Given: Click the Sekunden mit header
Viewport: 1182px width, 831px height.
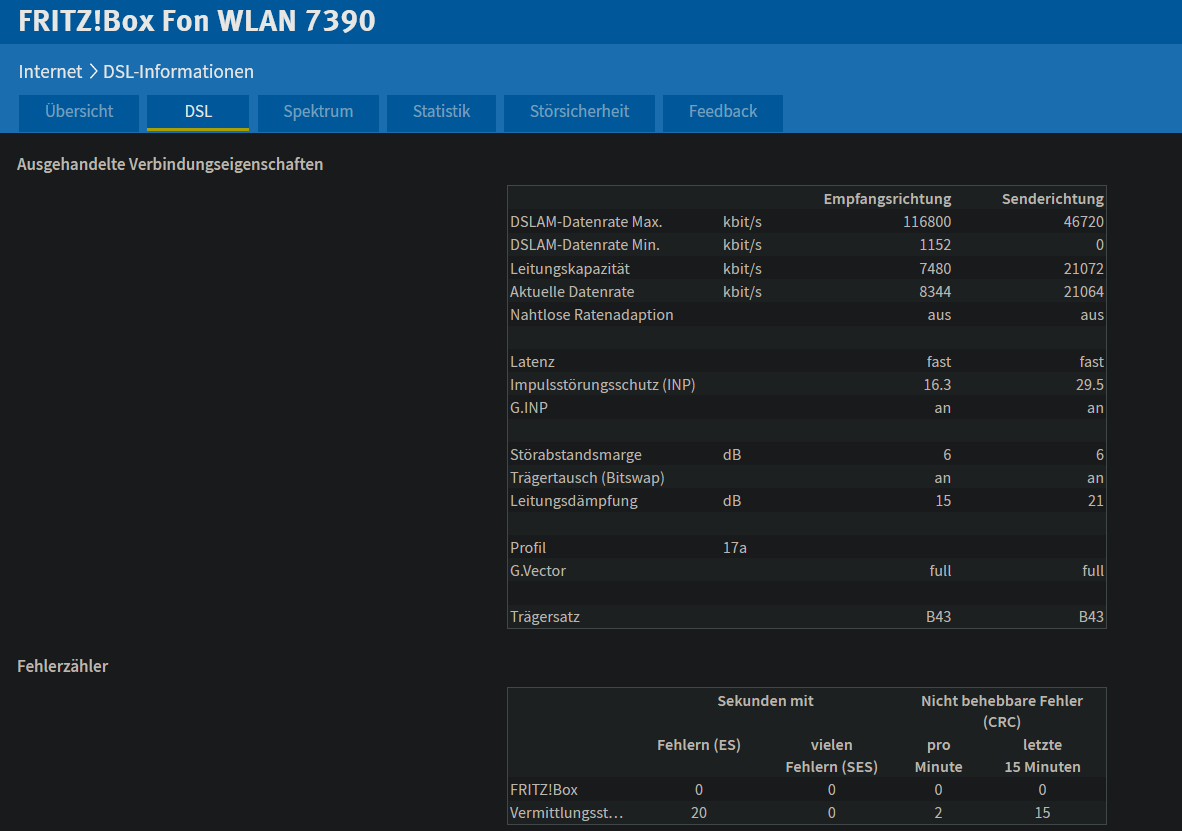Looking at the screenshot, I should click(x=765, y=701).
